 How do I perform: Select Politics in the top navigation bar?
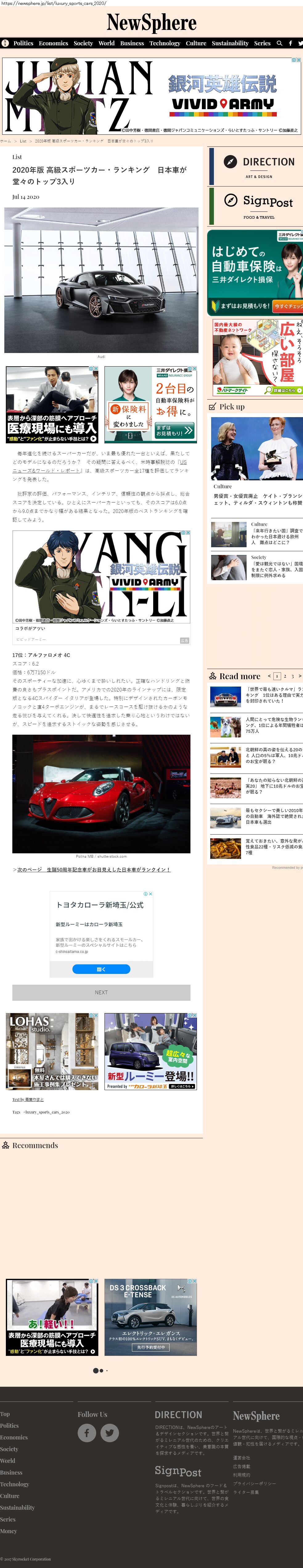(x=23, y=43)
